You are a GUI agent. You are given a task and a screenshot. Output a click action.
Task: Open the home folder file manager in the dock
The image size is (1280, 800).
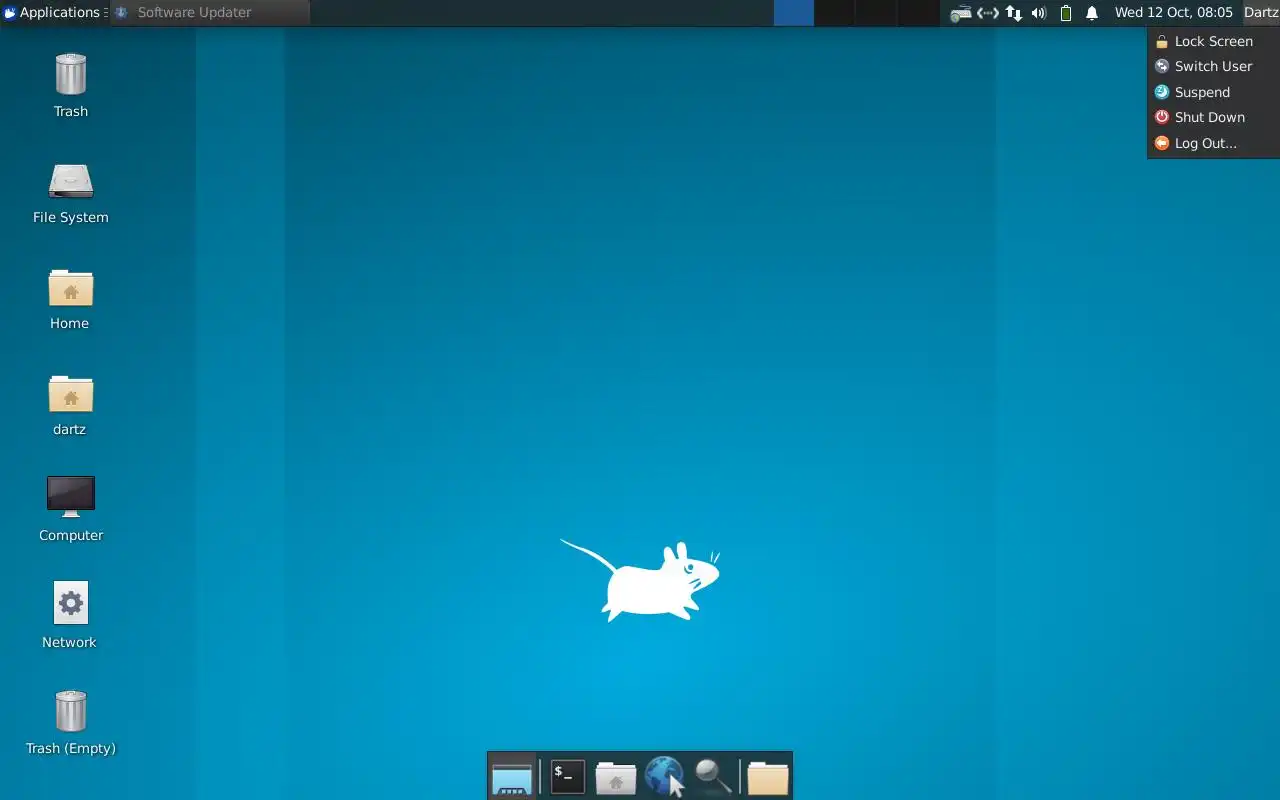pyautogui.click(x=616, y=777)
